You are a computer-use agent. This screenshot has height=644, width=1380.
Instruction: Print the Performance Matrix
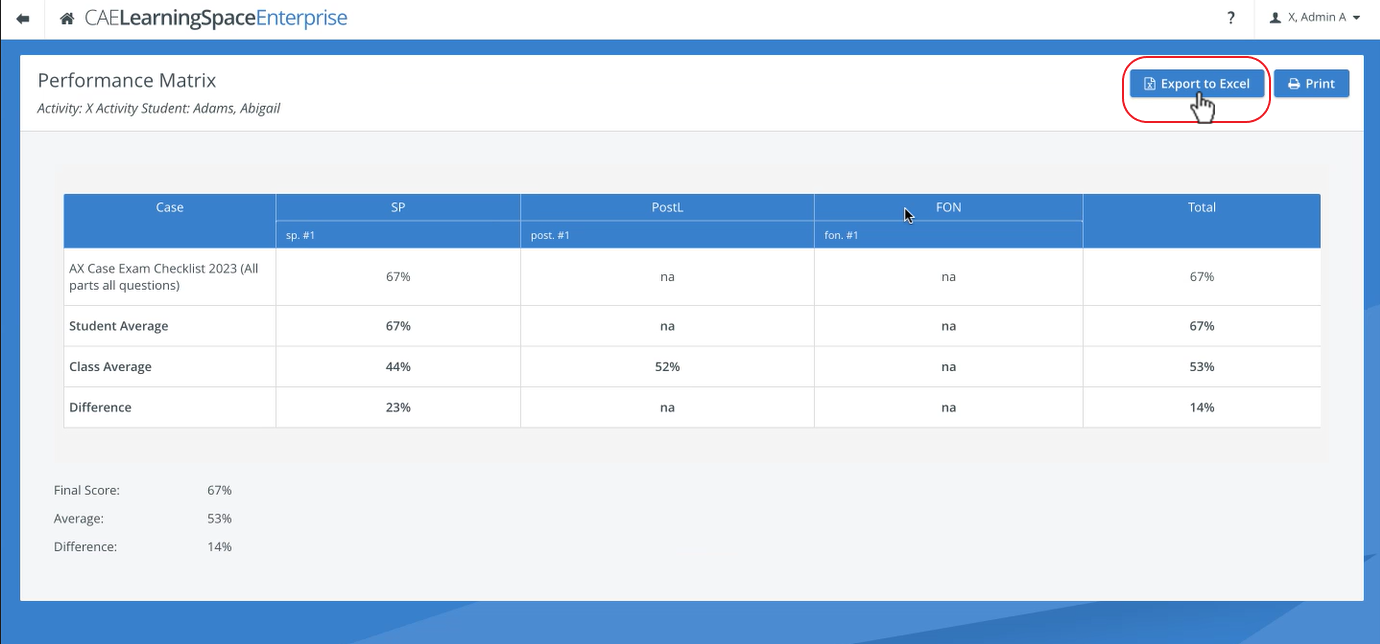(1312, 84)
